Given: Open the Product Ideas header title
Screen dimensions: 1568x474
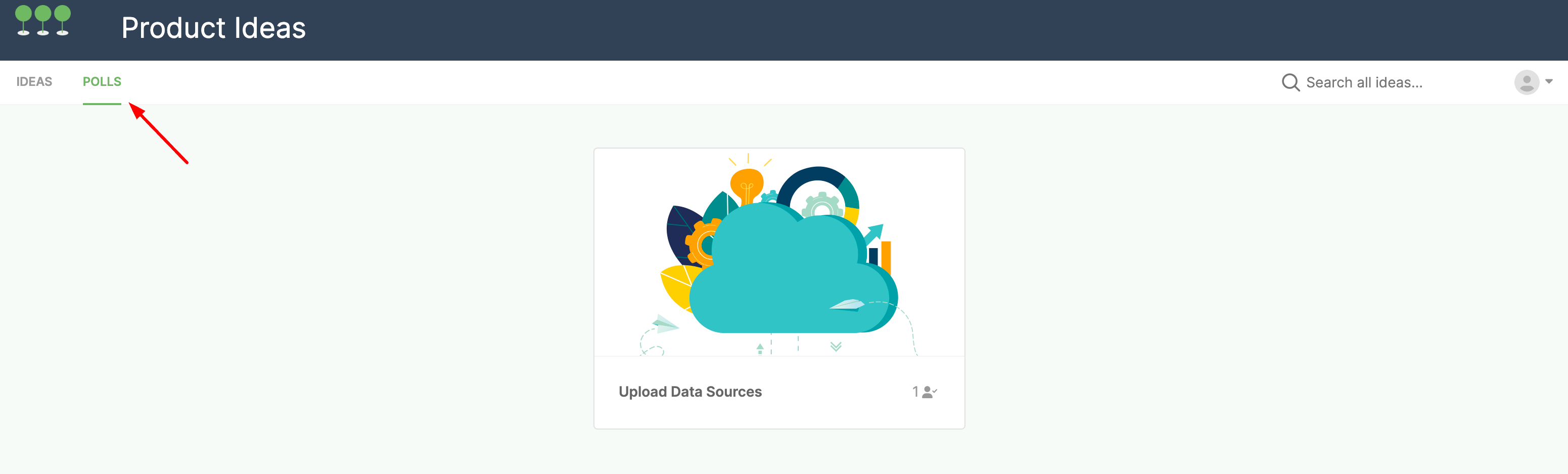Looking at the screenshot, I should (x=213, y=28).
